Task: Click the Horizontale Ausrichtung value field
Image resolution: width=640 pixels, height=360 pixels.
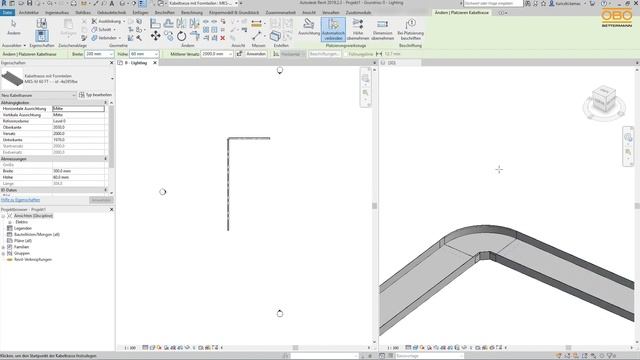Action: (x=78, y=109)
